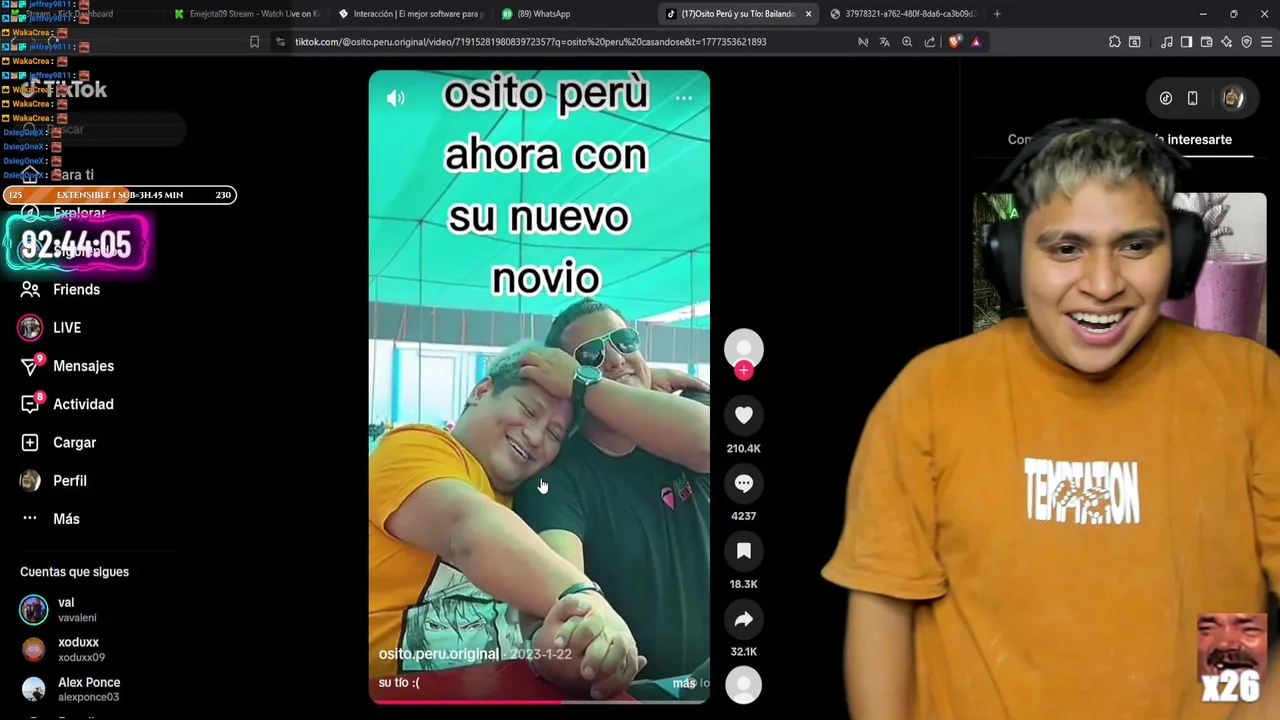Open a new browser tab
Viewport: 1280px width, 720px height.
997,14
